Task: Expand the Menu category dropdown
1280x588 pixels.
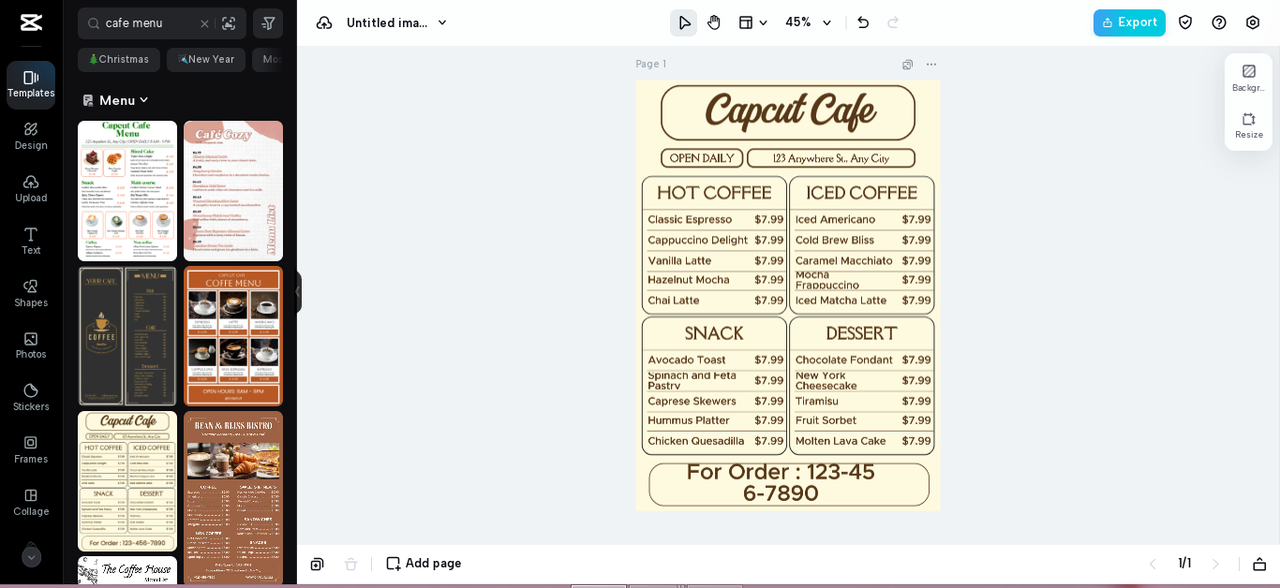Action: (x=116, y=100)
